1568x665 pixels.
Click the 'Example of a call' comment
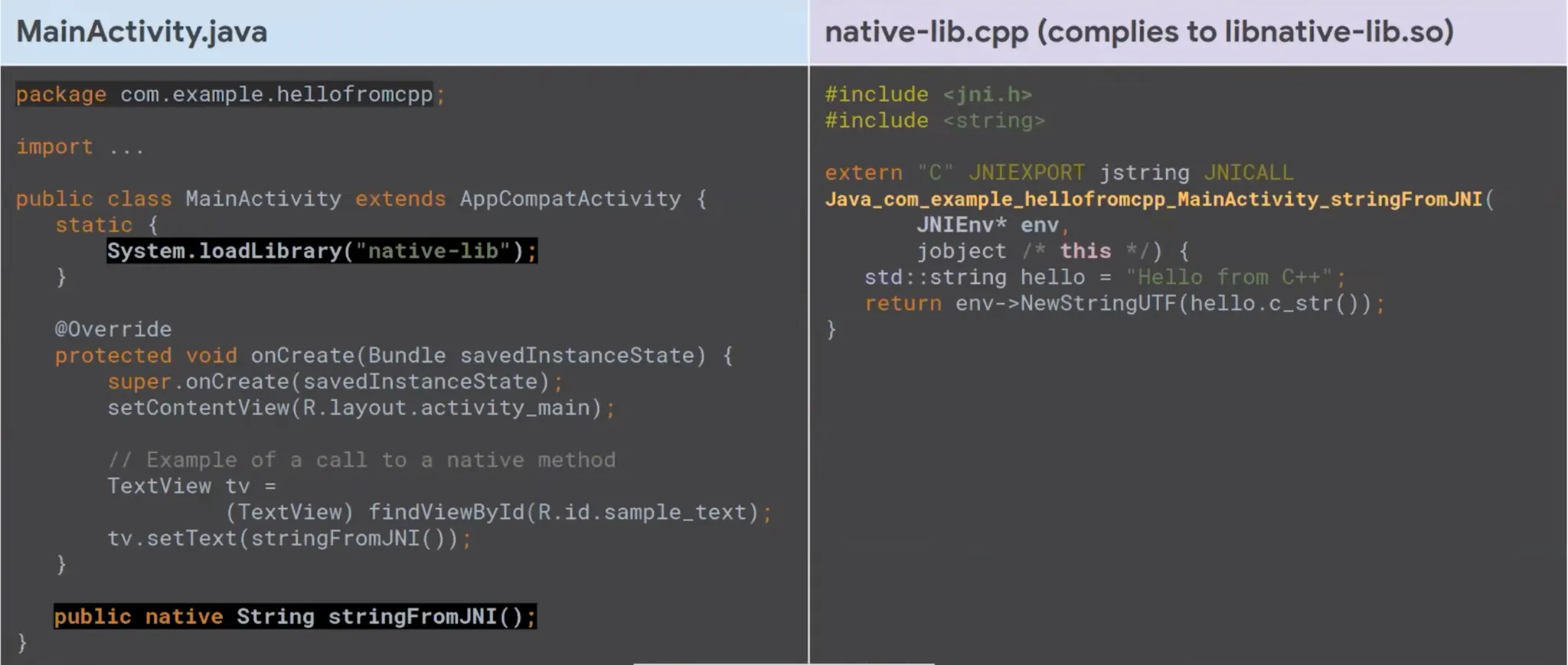[361, 460]
